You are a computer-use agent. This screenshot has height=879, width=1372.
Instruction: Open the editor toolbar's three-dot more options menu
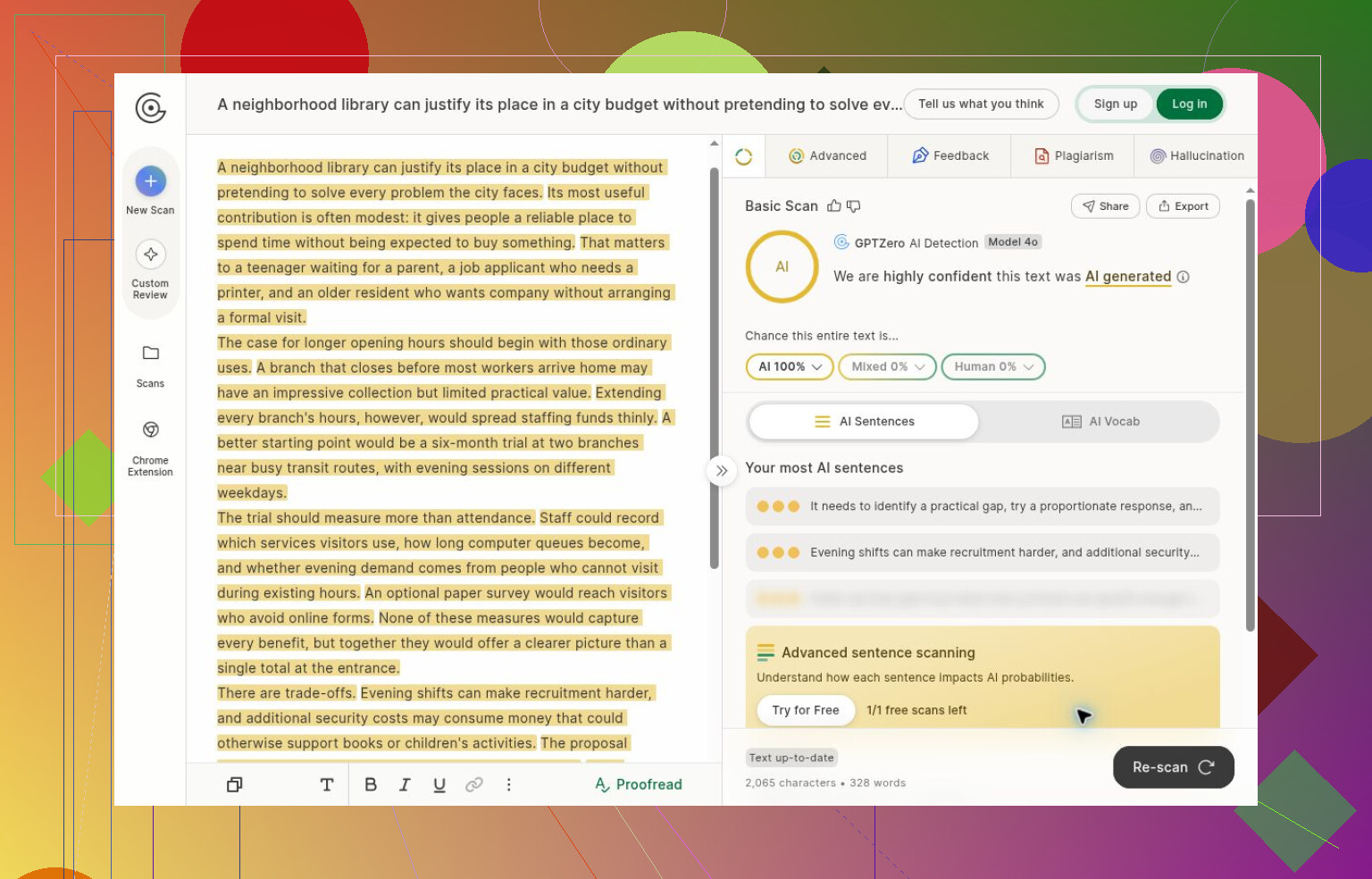[509, 784]
